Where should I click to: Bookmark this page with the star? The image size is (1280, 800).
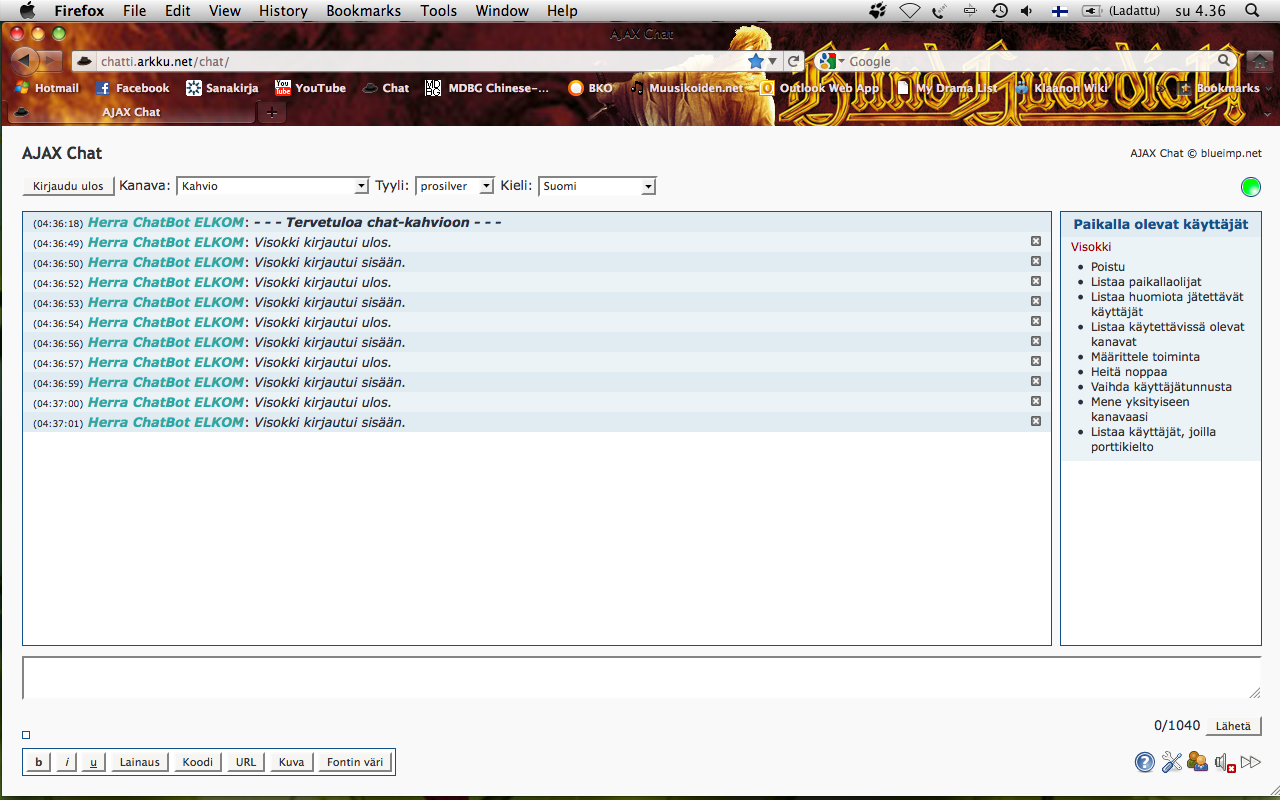click(x=756, y=61)
